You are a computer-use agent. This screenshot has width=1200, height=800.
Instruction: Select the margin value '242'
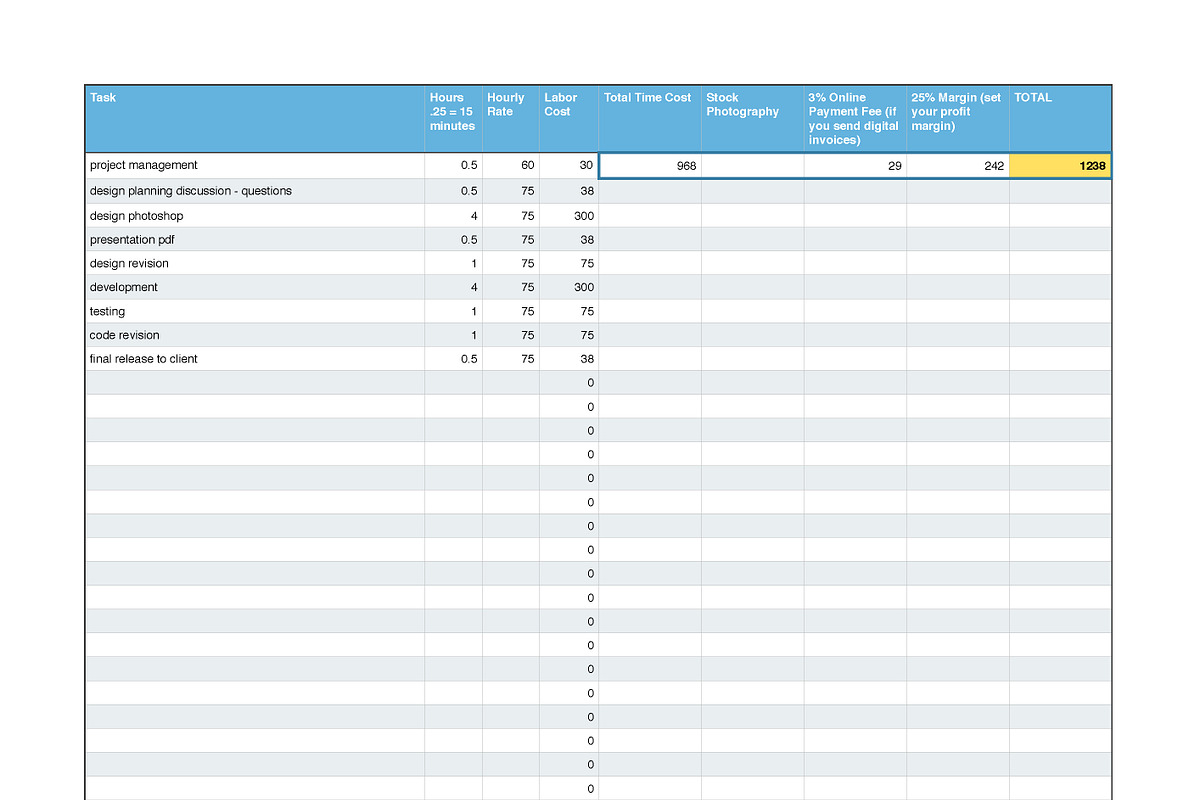958,166
